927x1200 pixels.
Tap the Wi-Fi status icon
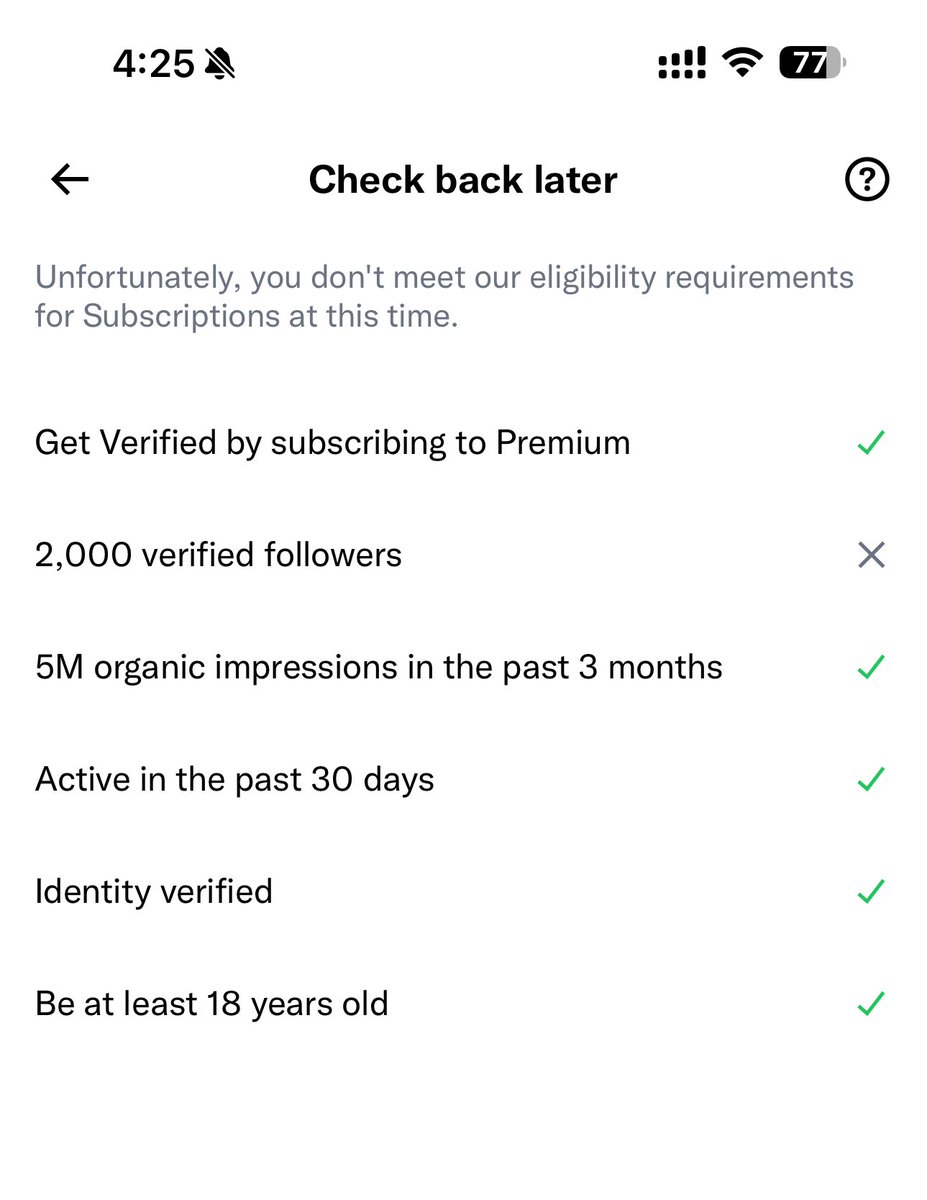coord(742,65)
